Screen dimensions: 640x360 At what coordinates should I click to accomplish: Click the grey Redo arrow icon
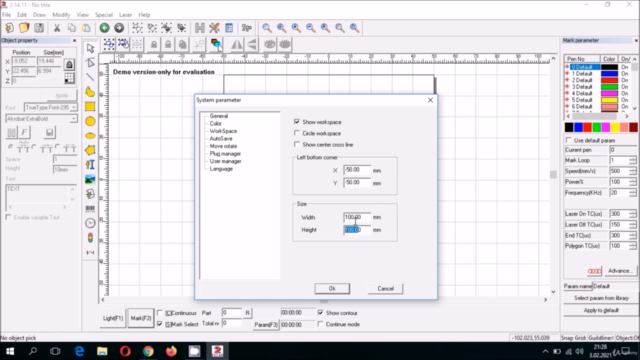(119, 28)
